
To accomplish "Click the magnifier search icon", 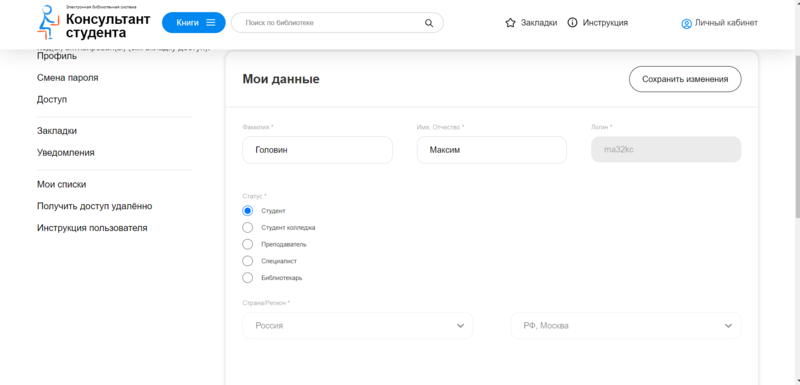I will [429, 23].
